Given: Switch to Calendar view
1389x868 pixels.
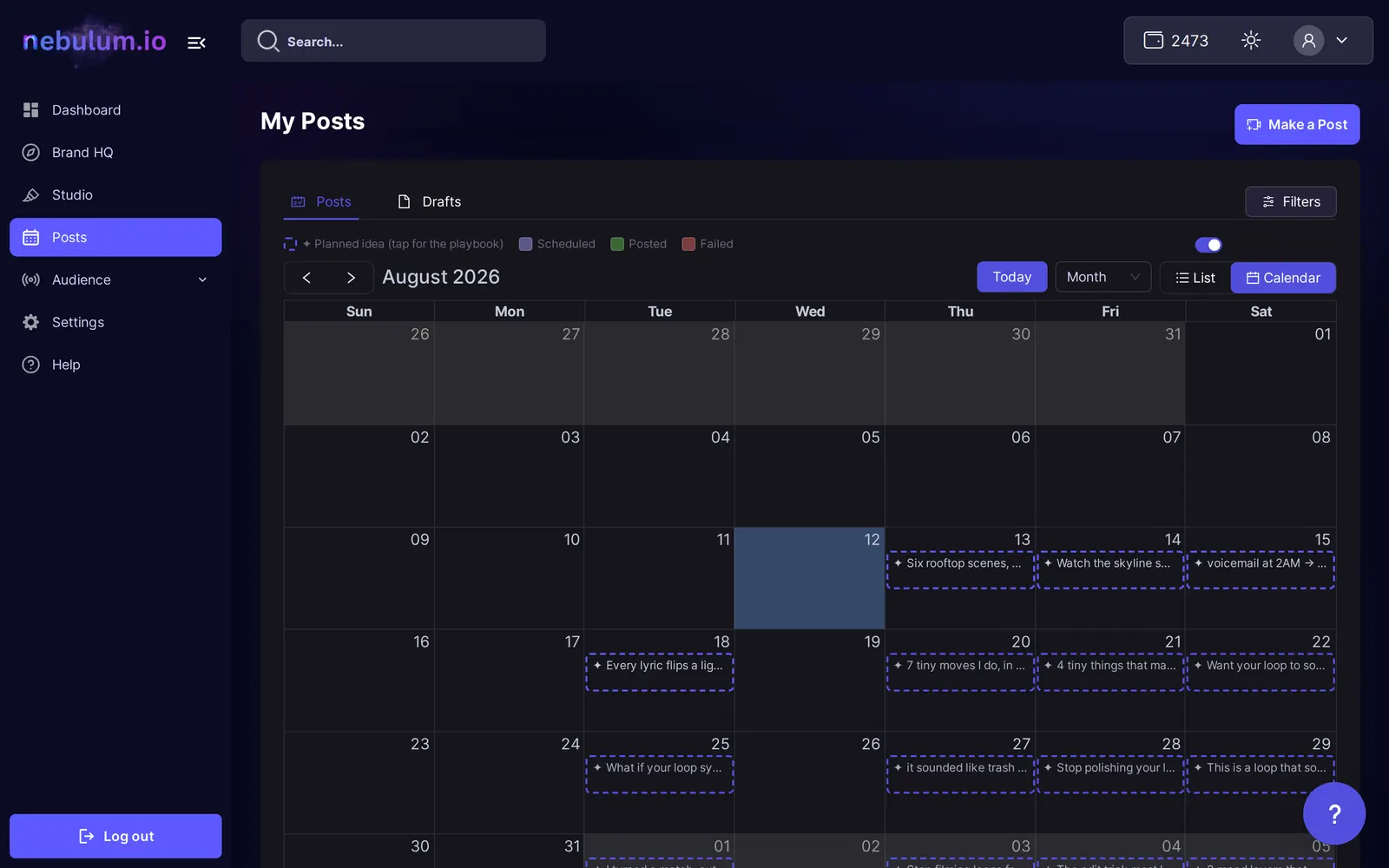Looking at the screenshot, I should [x=1283, y=278].
